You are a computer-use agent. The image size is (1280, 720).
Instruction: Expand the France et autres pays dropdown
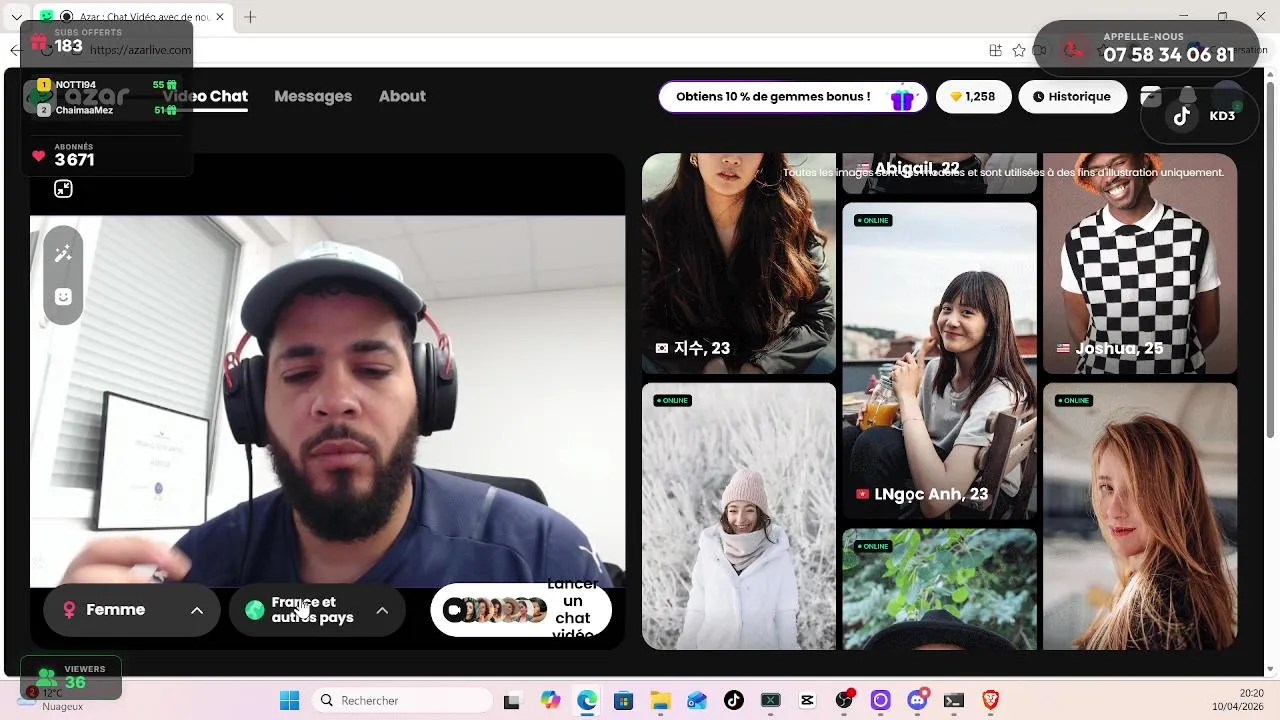pyautogui.click(x=317, y=610)
